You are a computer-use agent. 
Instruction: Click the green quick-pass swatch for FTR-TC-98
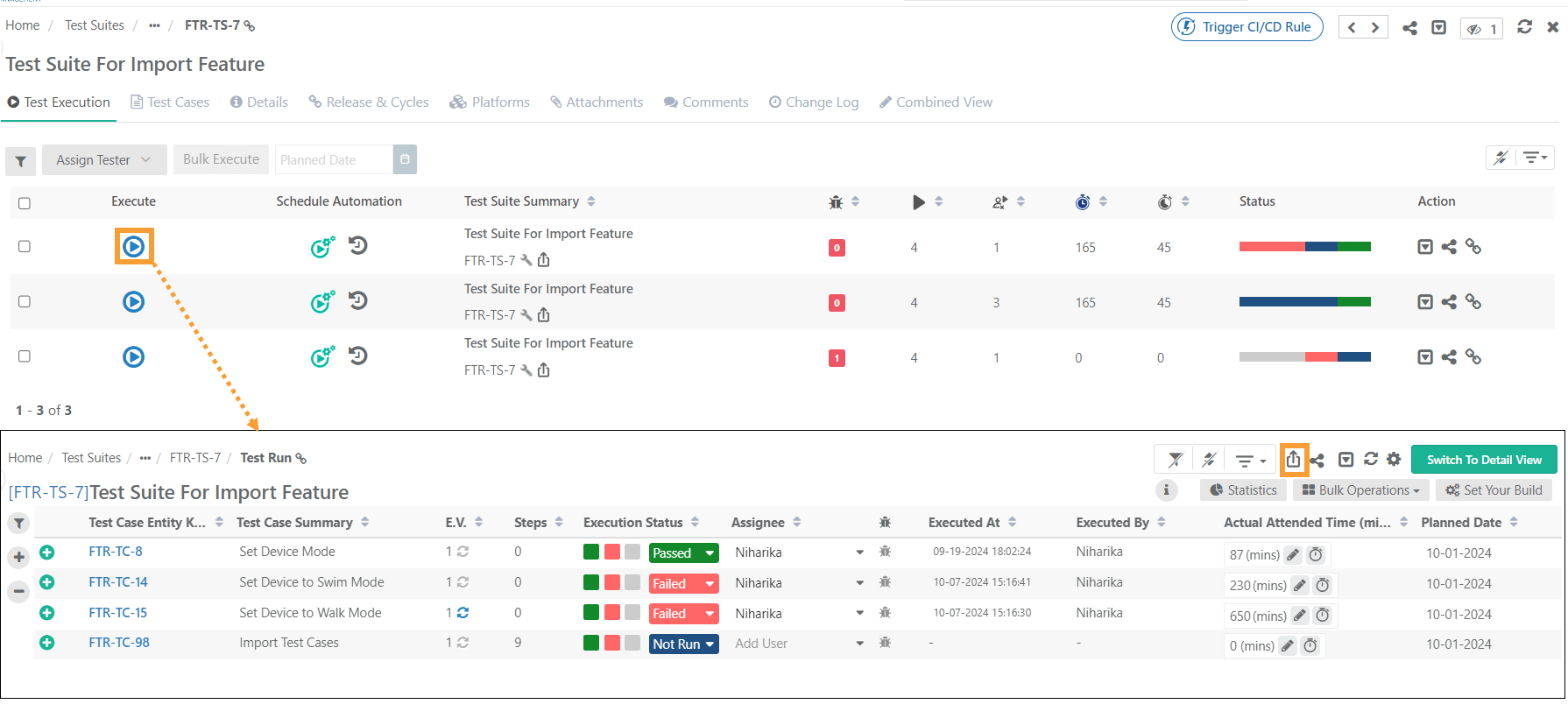[591, 644]
